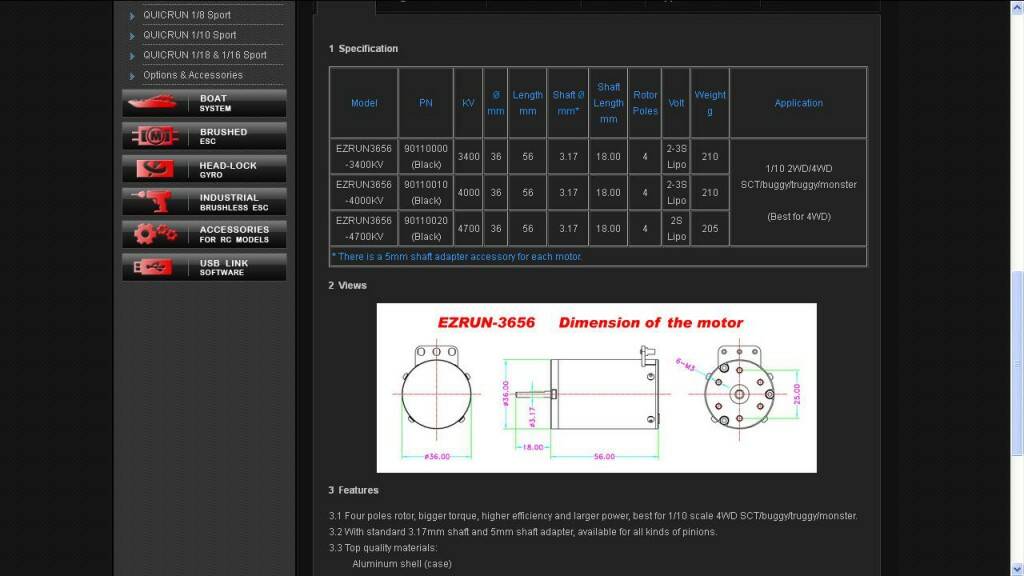Open Options & Accessories page
Screen dimensions: 1024x576
point(193,75)
